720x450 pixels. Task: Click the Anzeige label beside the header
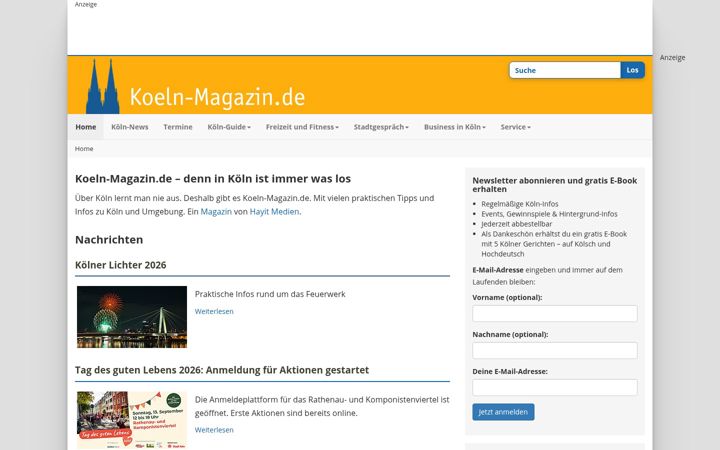tap(672, 57)
